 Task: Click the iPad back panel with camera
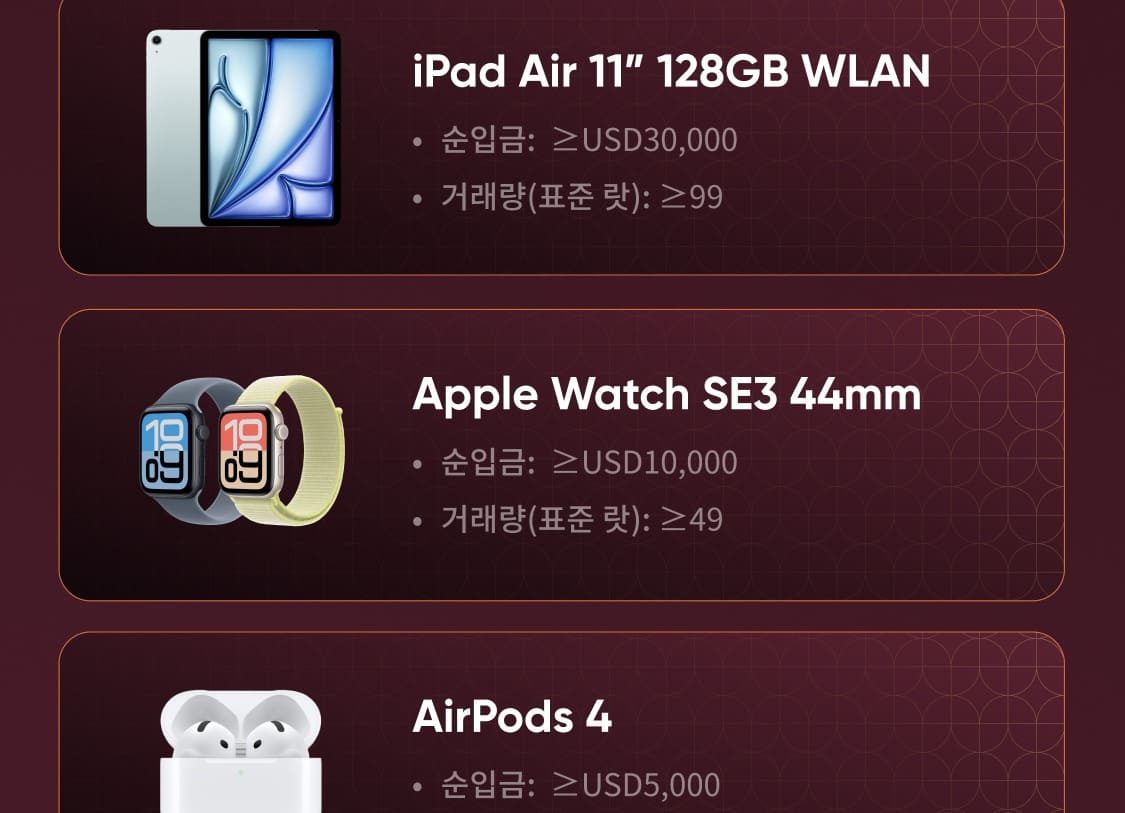174,128
